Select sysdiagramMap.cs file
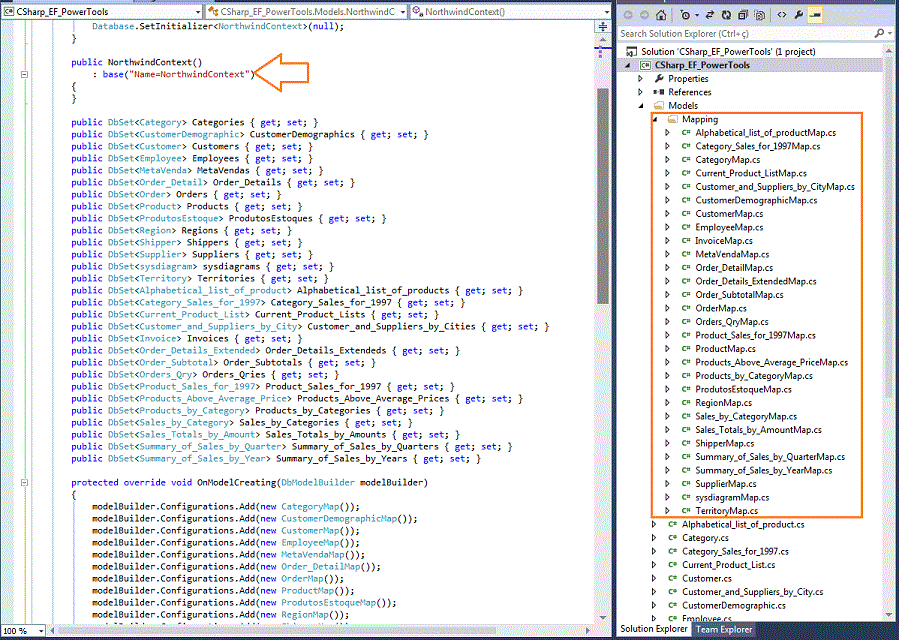899x640 pixels. click(x=732, y=497)
